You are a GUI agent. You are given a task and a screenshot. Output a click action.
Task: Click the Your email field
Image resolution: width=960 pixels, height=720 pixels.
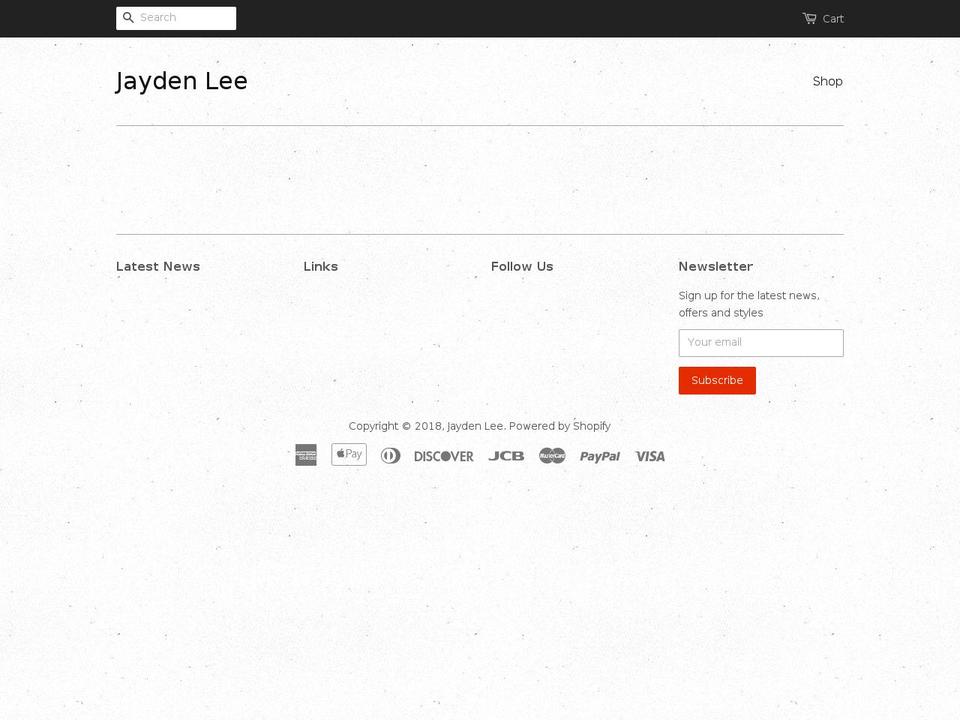tap(761, 343)
